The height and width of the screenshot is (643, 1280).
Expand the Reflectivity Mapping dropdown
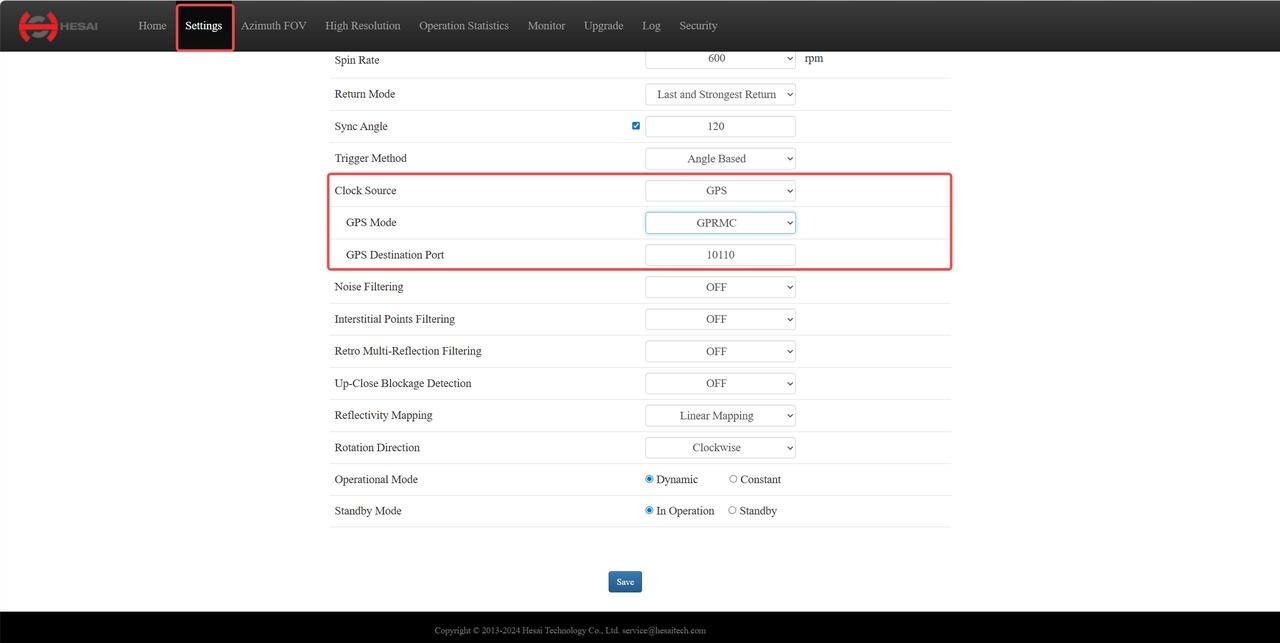tap(720, 415)
